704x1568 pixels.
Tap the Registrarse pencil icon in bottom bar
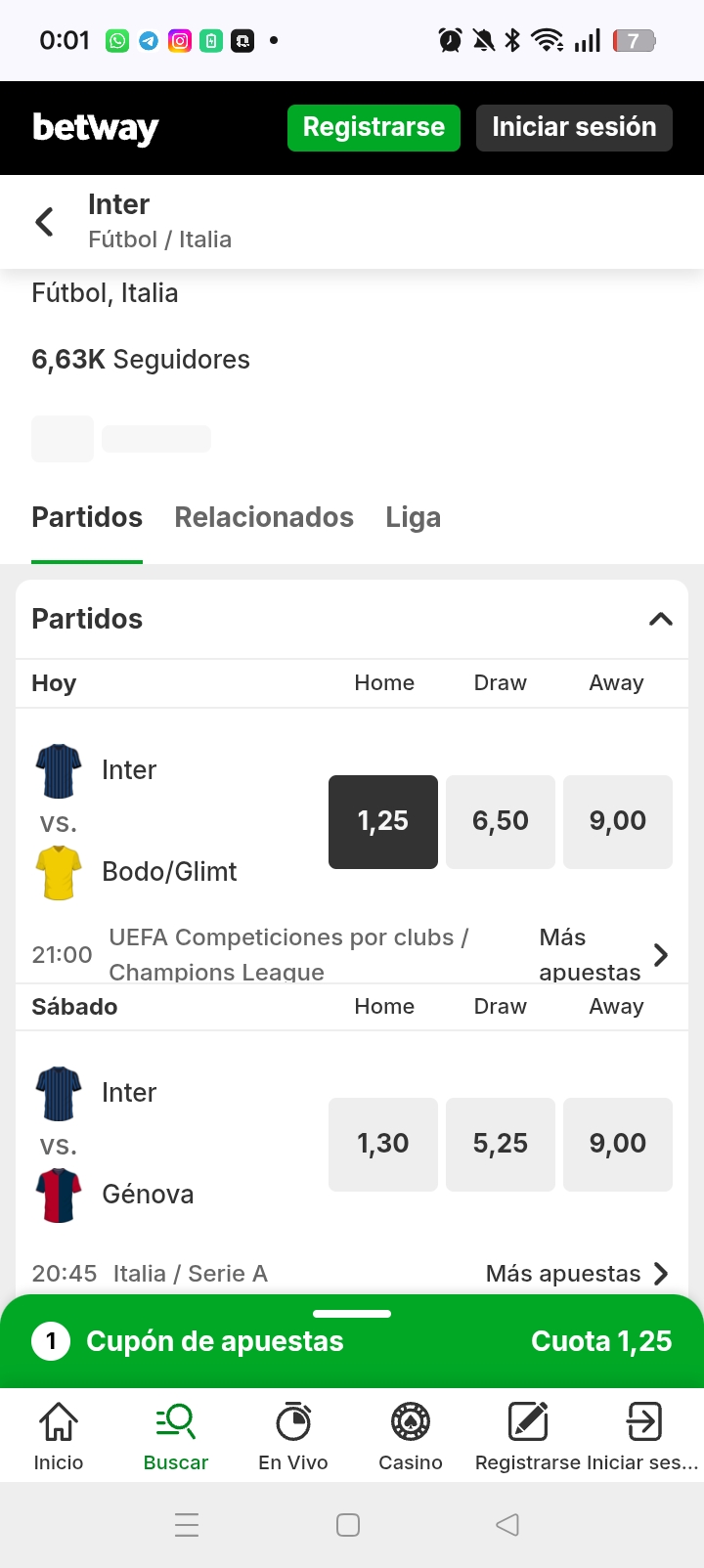pyautogui.click(x=528, y=1422)
